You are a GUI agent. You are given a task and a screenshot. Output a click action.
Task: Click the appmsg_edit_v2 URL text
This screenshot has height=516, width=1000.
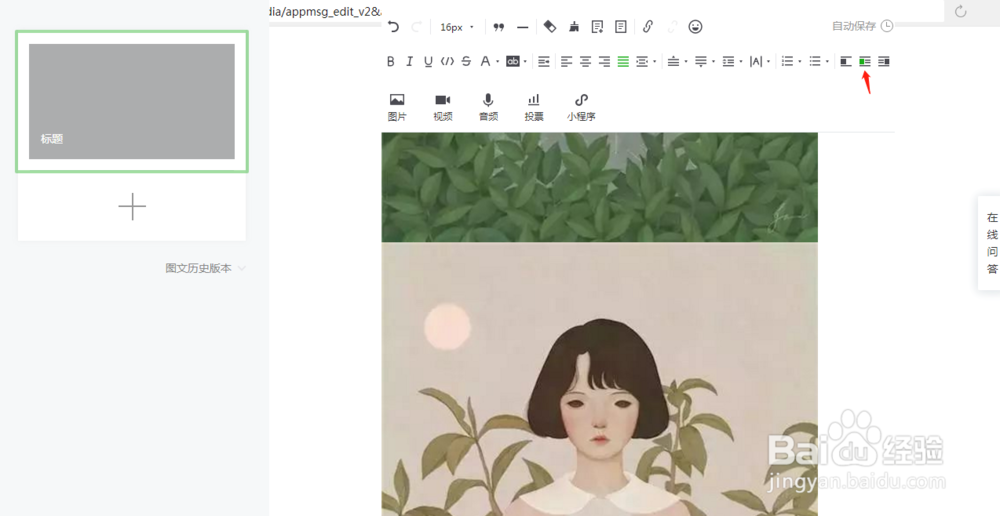click(x=325, y=11)
